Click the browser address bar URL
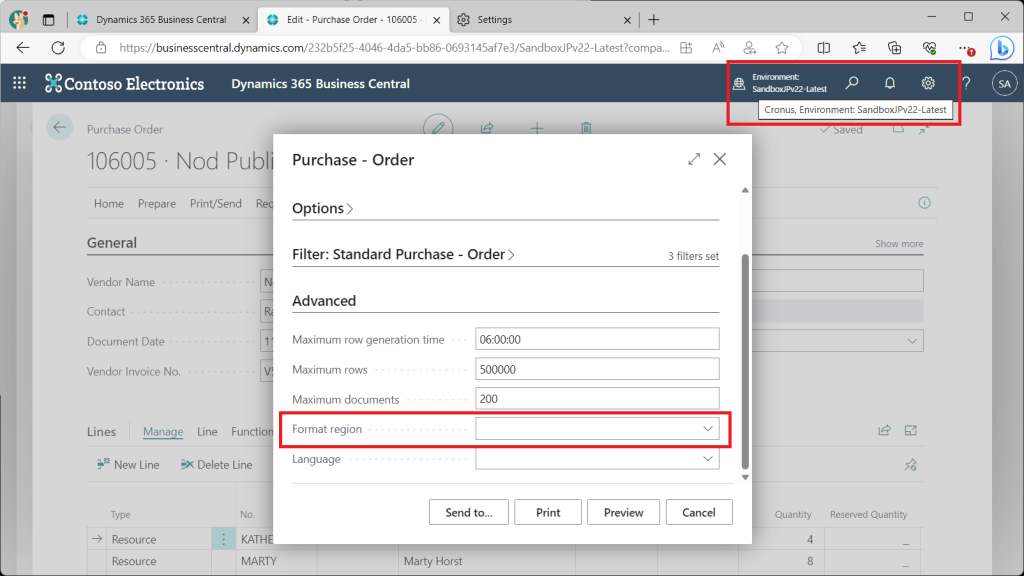Screen dimensions: 1024x576 coord(394,48)
